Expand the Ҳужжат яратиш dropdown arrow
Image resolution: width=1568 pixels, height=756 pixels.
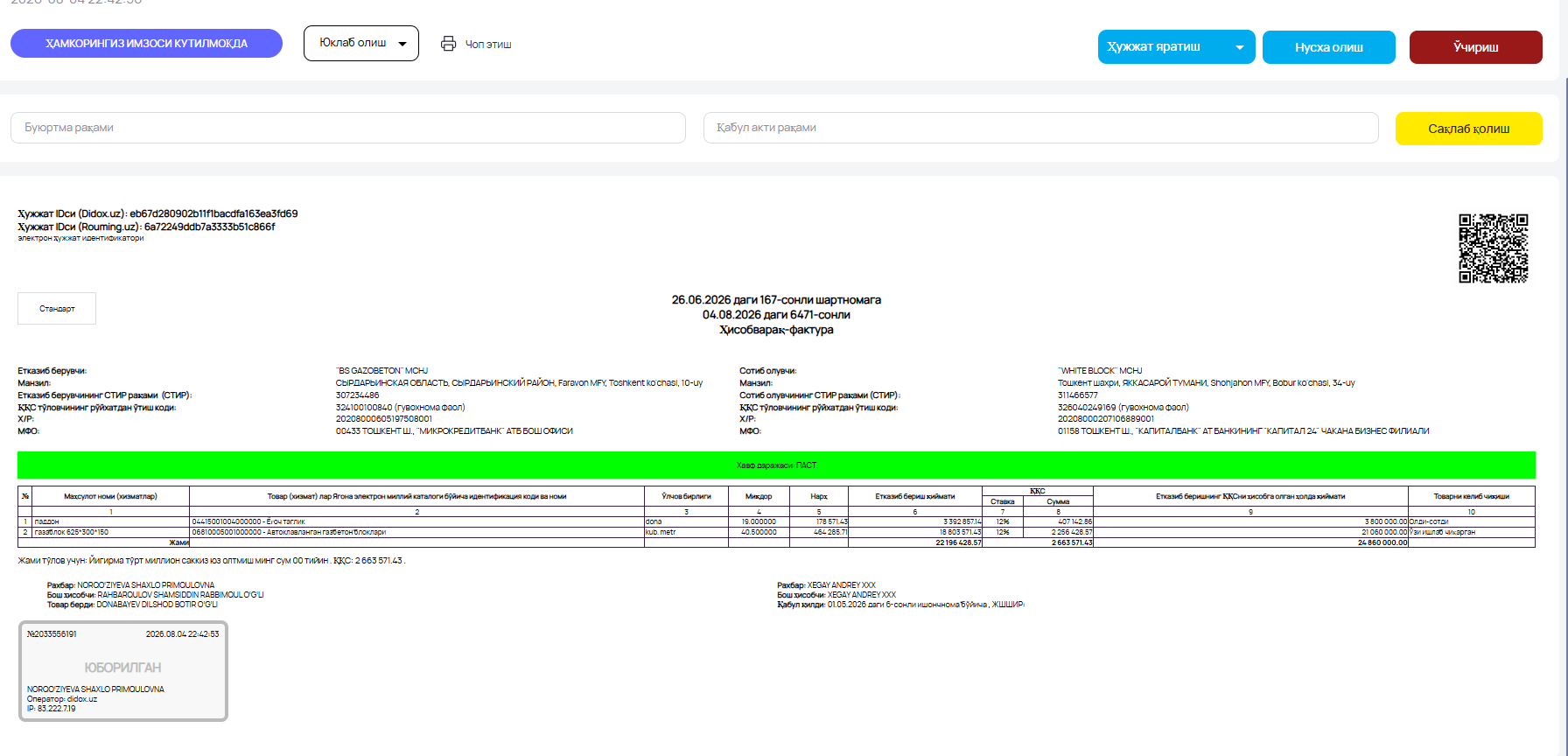1239,47
